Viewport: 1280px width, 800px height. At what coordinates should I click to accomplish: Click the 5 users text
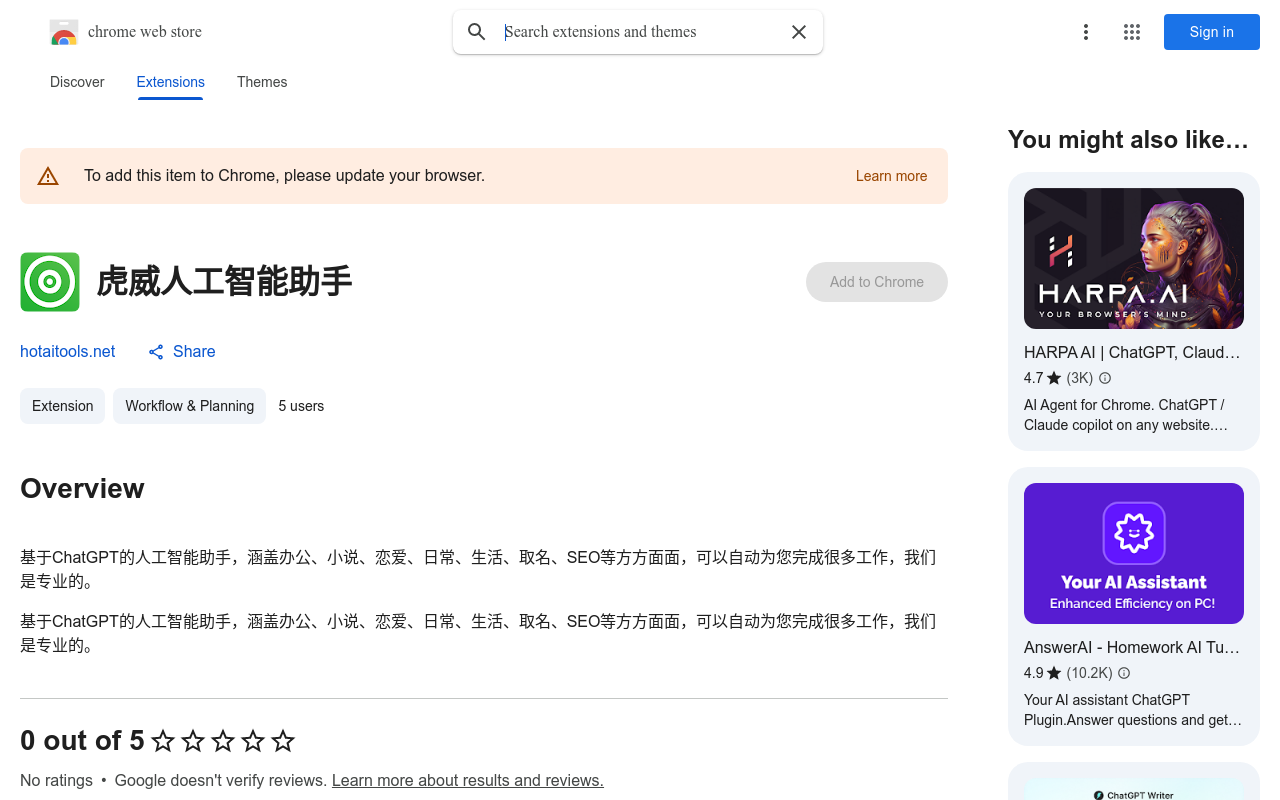[301, 406]
